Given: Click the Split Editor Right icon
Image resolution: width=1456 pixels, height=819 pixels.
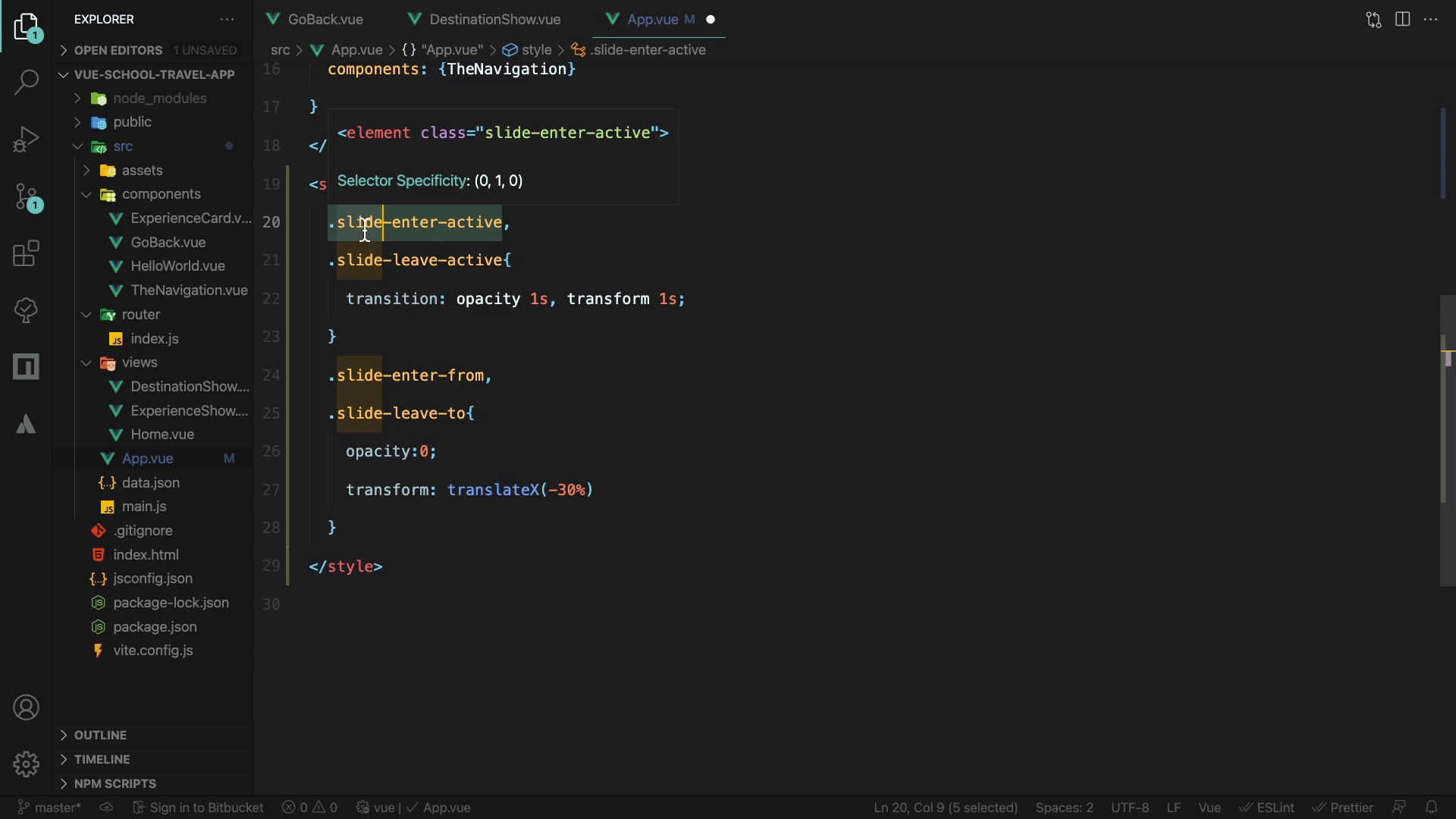Looking at the screenshot, I should coord(1402,20).
